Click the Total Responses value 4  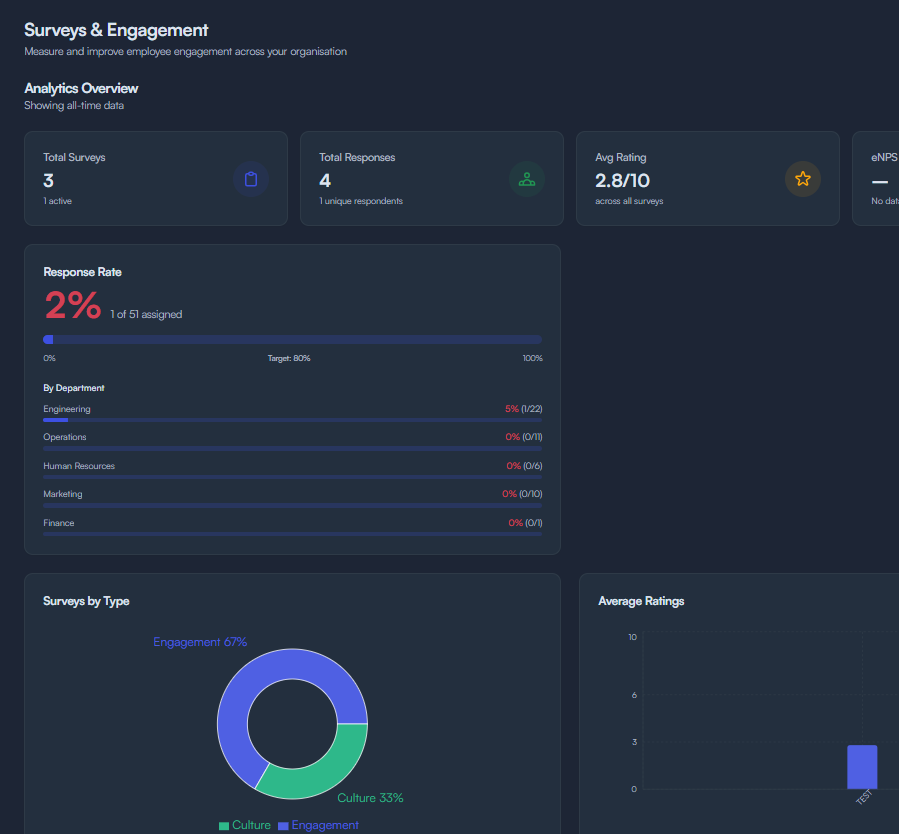click(325, 181)
